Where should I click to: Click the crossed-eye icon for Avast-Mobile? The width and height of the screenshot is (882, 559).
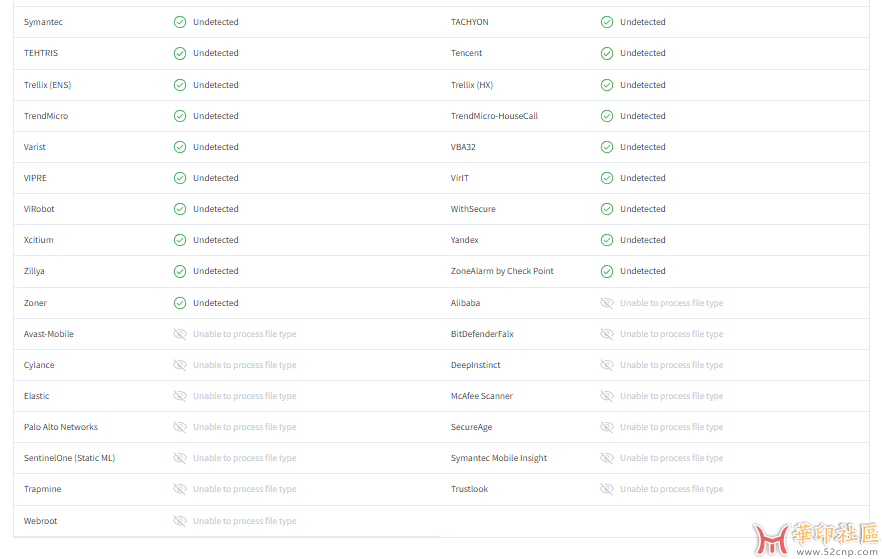[x=179, y=334]
